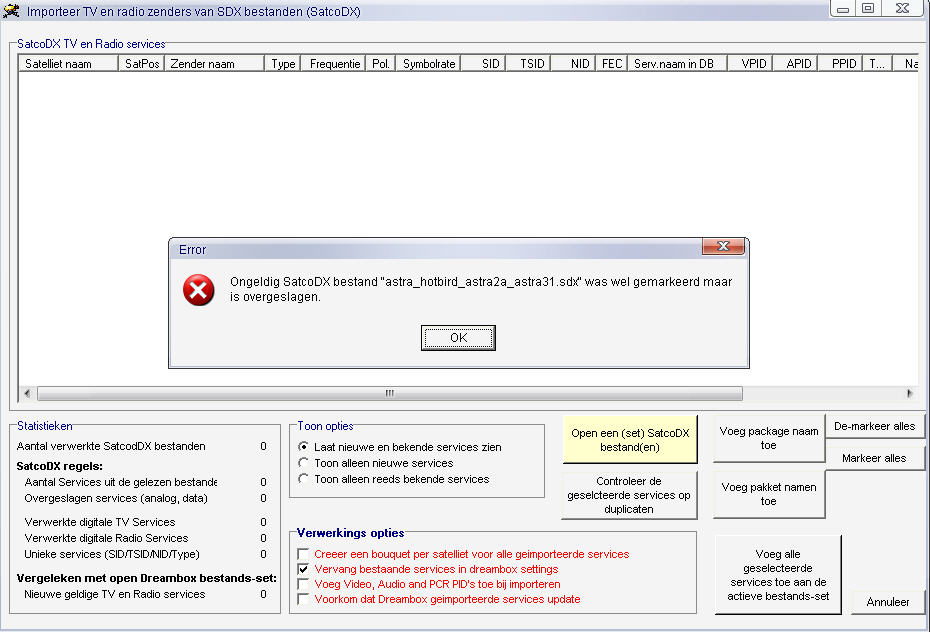The image size is (930, 632).
Task: Click the horizontal scrollbar thumb
Action: [390, 393]
